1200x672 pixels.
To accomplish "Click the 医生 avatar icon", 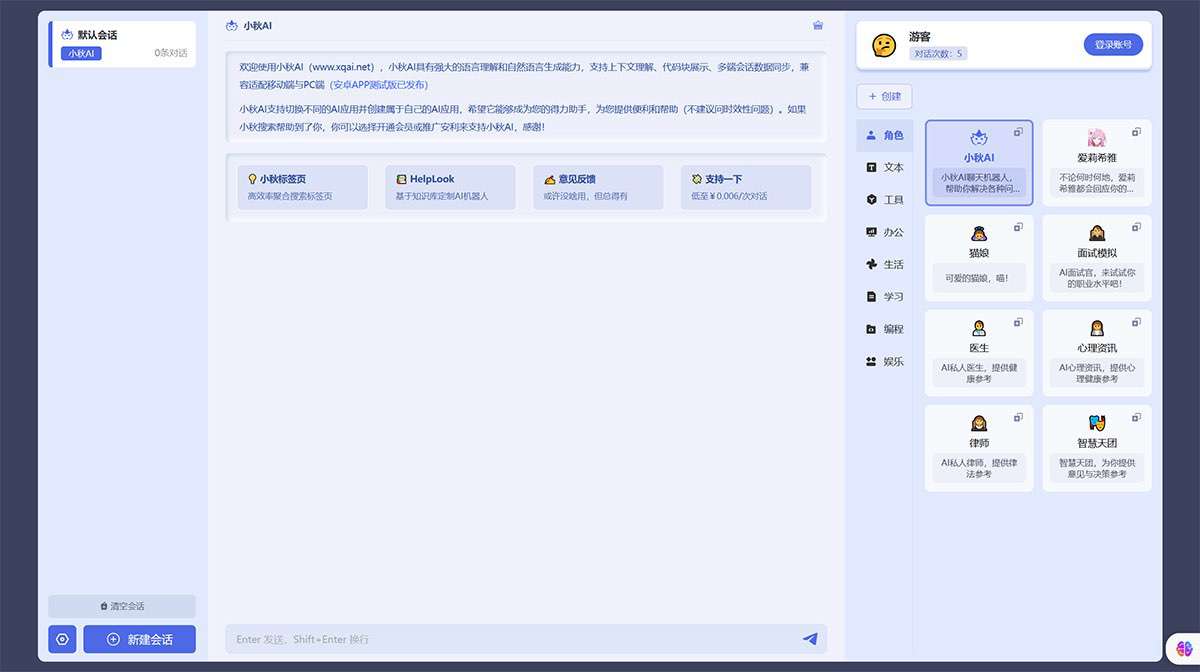I will click(x=979, y=328).
